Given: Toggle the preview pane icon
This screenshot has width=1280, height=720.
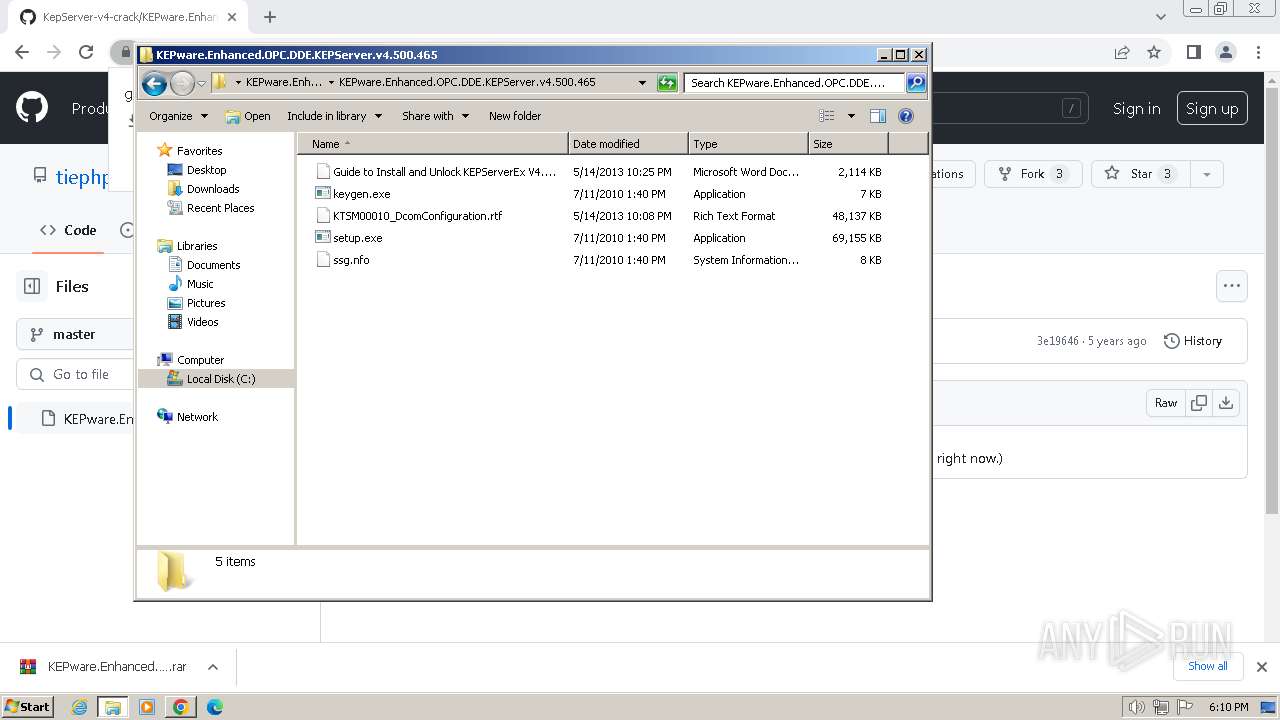Looking at the screenshot, I should (x=878, y=116).
